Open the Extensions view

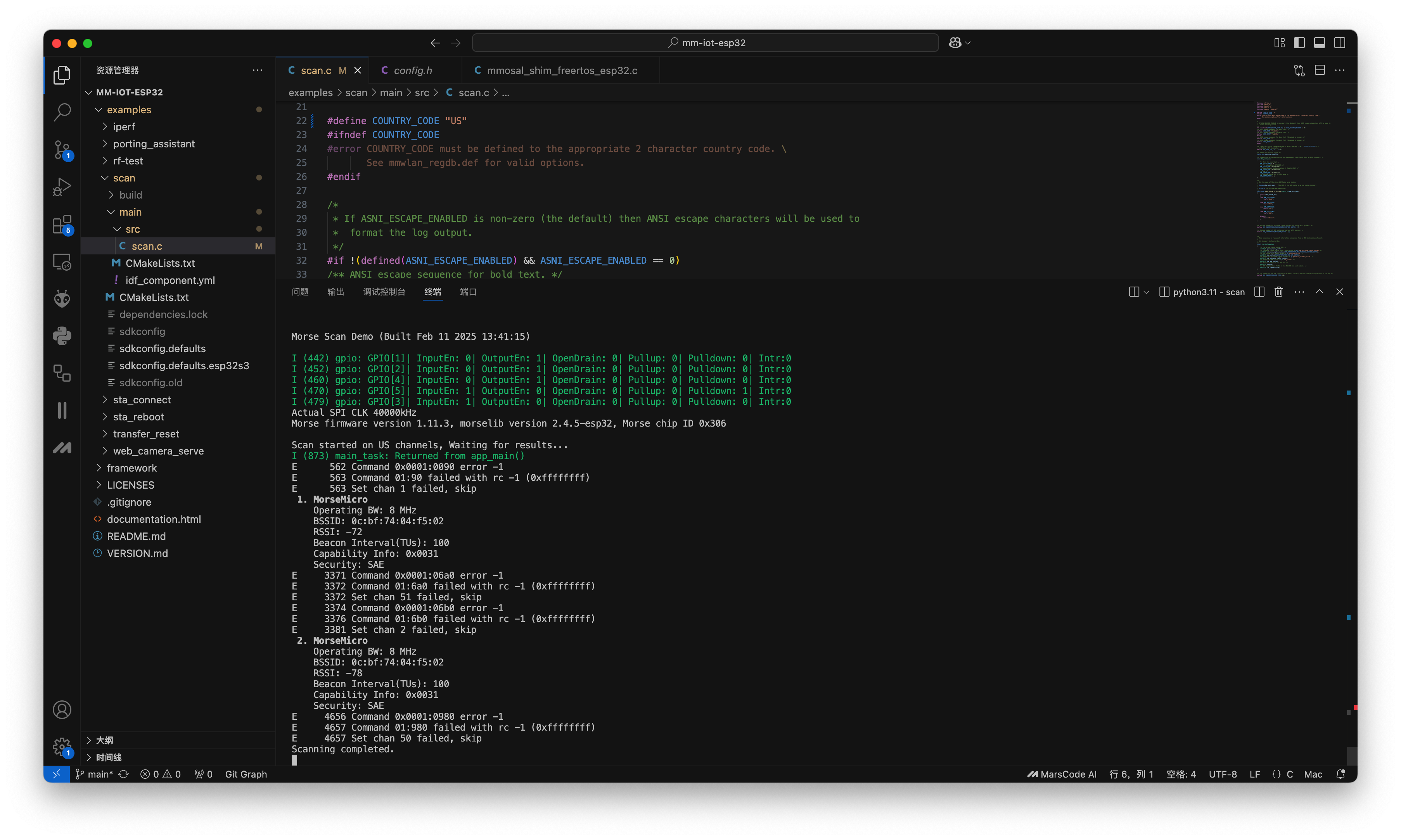pyautogui.click(x=62, y=225)
